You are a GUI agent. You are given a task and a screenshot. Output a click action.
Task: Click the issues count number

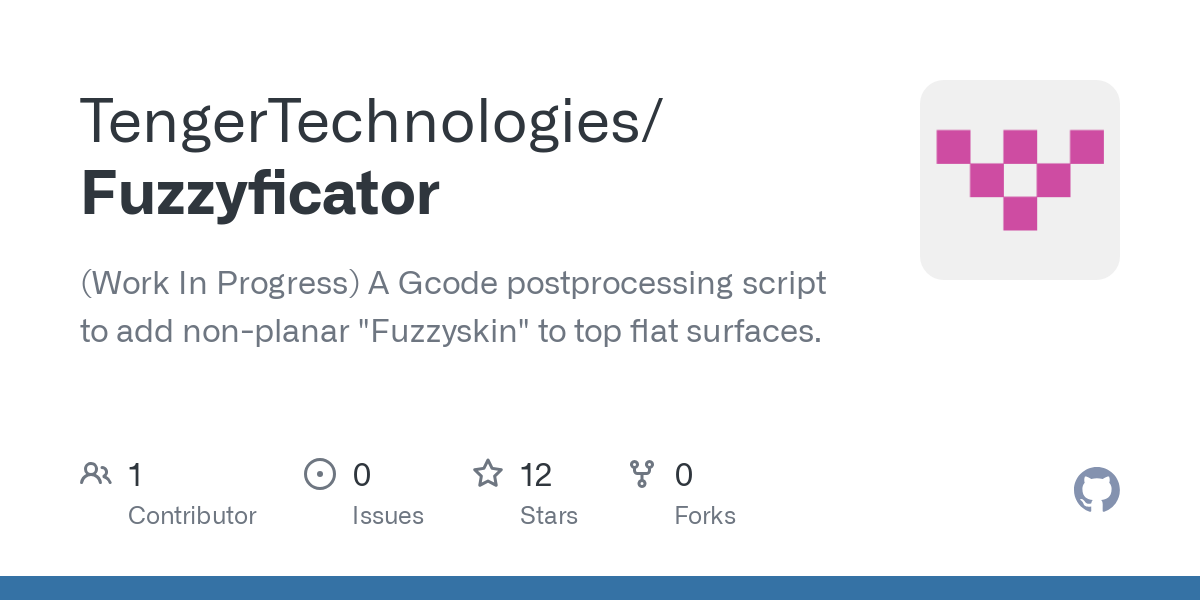[362, 474]
